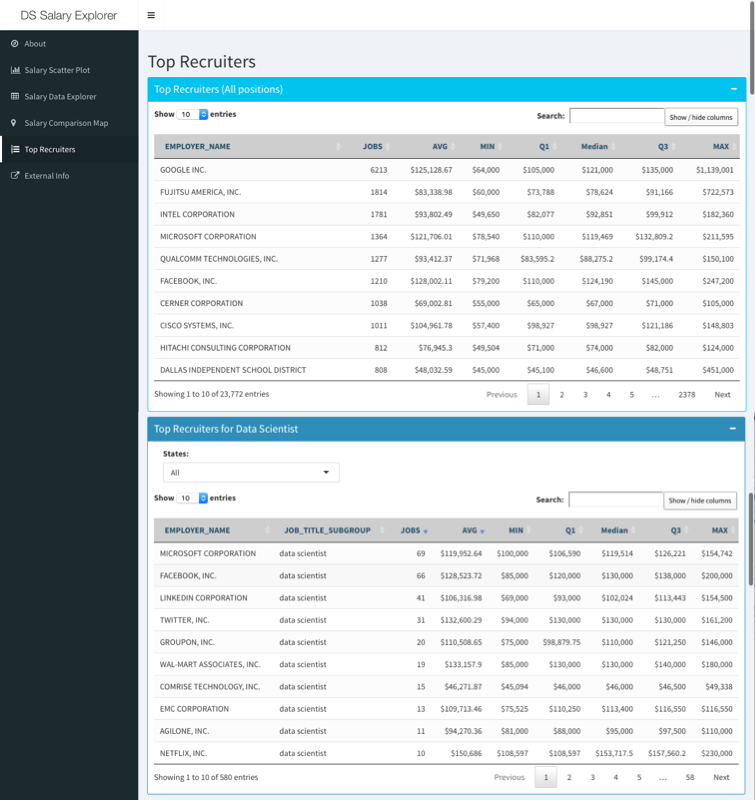Click Show / hide columns in All positions table
The height and width of the screenshot is (800, 755).
(x=701, y=117)
